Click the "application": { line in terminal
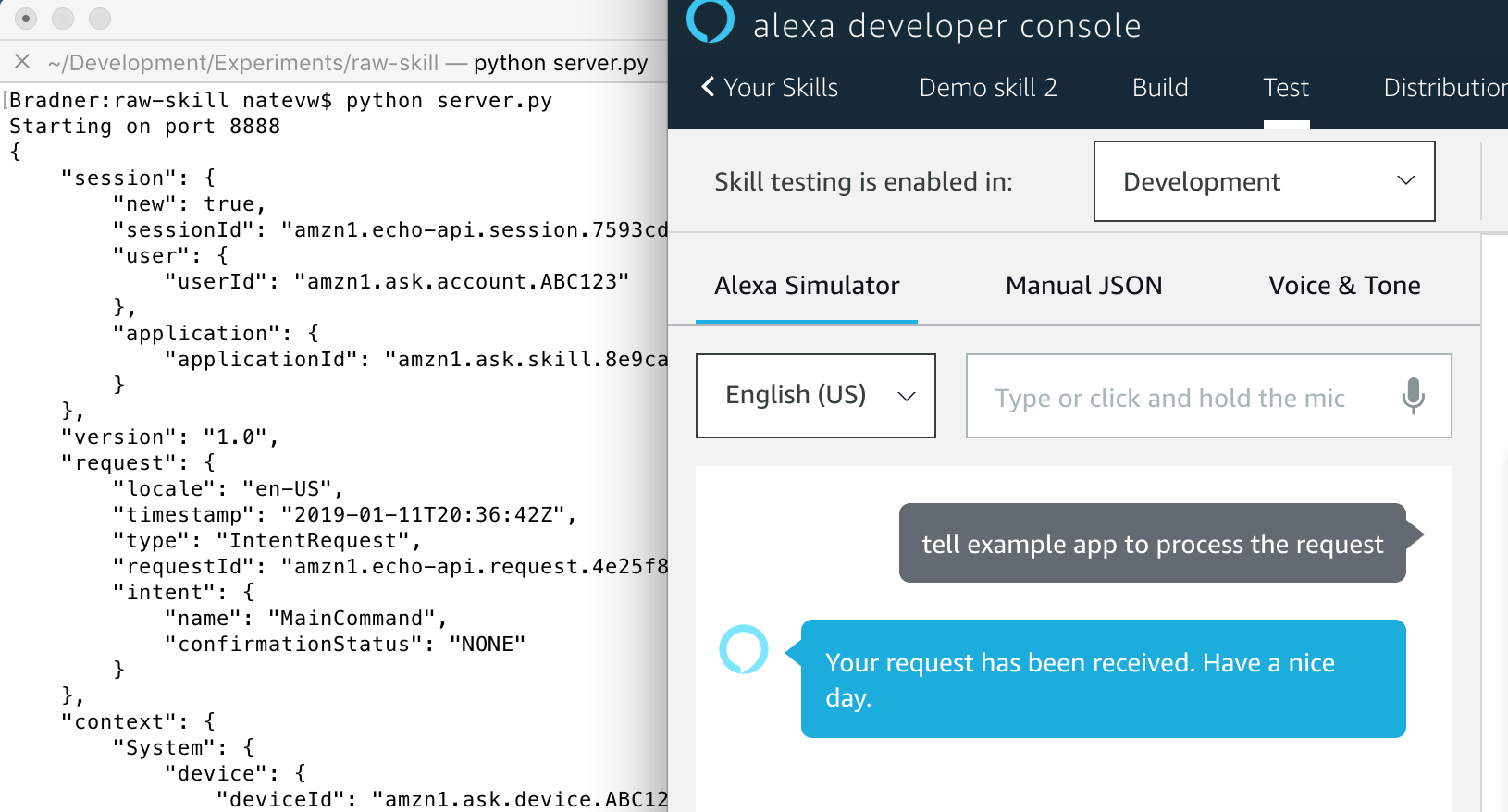The height and width of the screenshot is (812, 1508). click(216, 334)
